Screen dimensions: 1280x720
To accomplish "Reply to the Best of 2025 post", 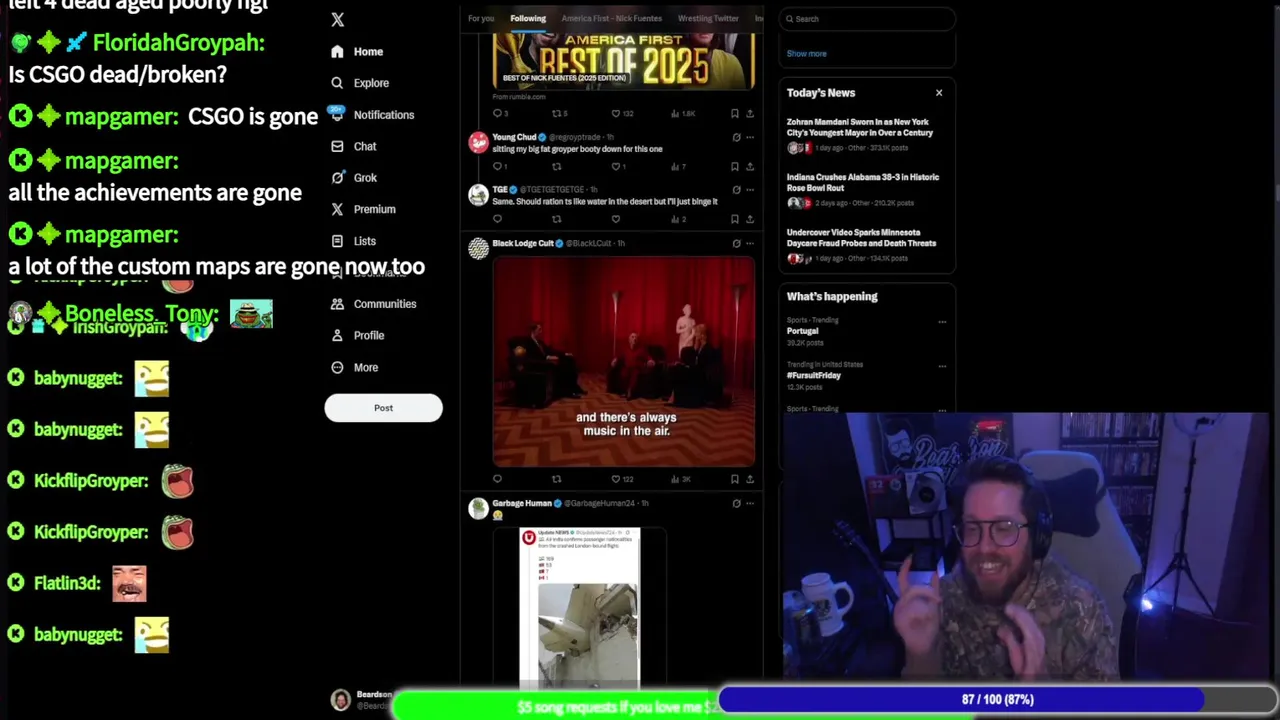I will pyautogui.click(x=497, y=114).
